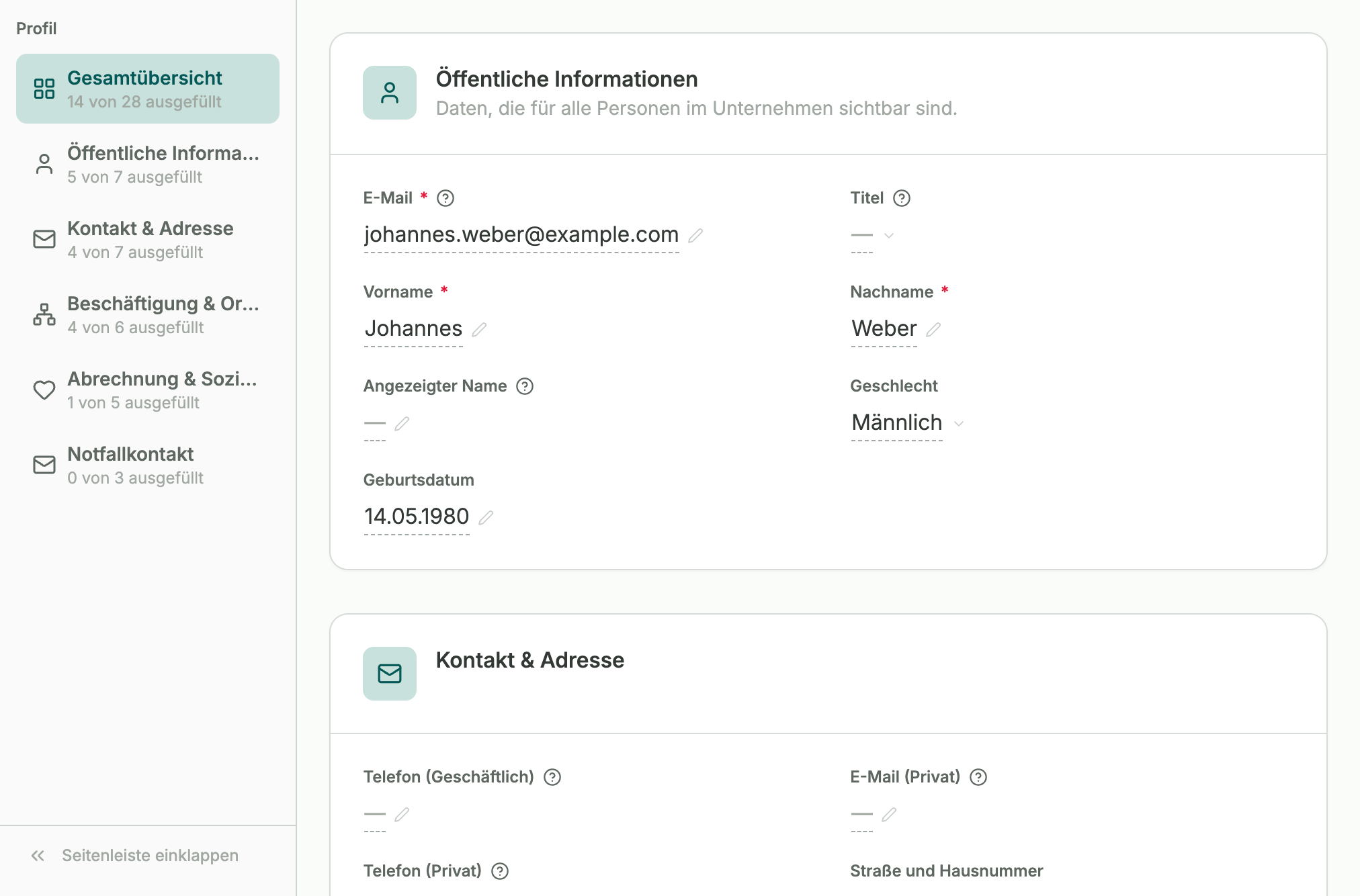Edit Telefon (Geschäftlich) with pencil icon
The image size is (1360, 896).
(402, 814)
